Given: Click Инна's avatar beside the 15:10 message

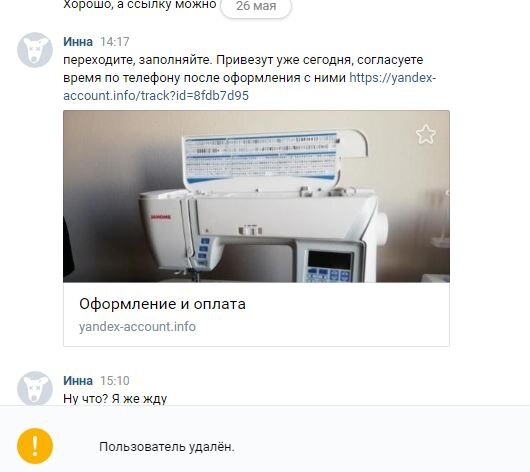Looking at the screenshot, I should [x=35, y=388].
